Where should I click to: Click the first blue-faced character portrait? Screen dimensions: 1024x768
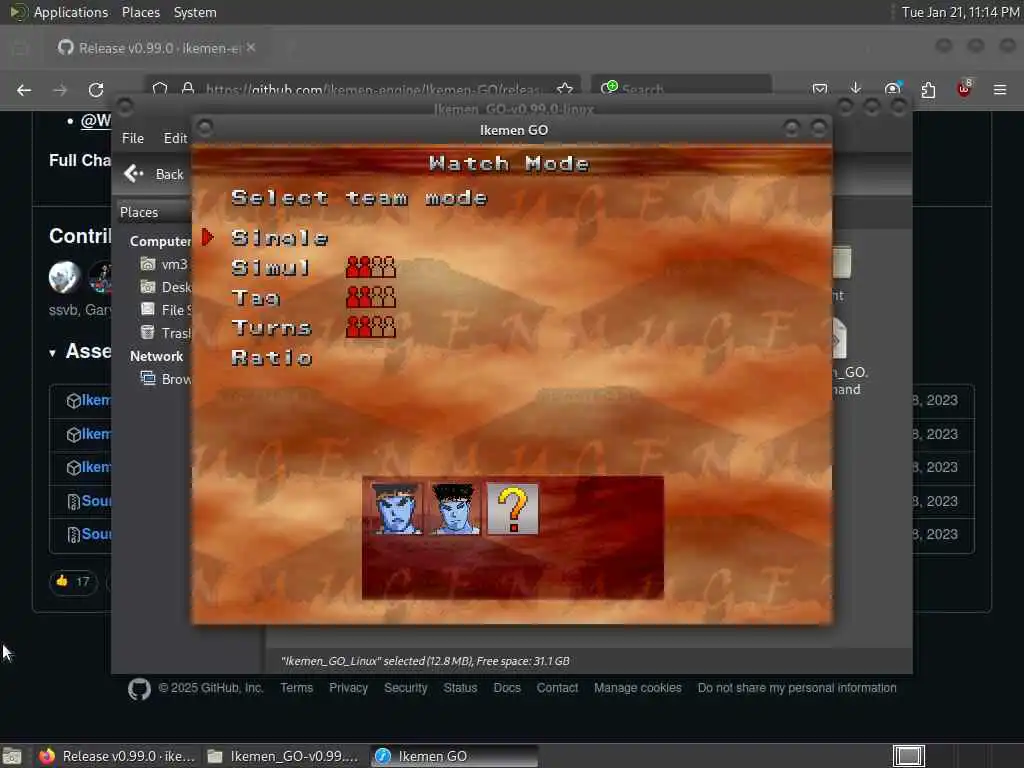coord(398,509)
